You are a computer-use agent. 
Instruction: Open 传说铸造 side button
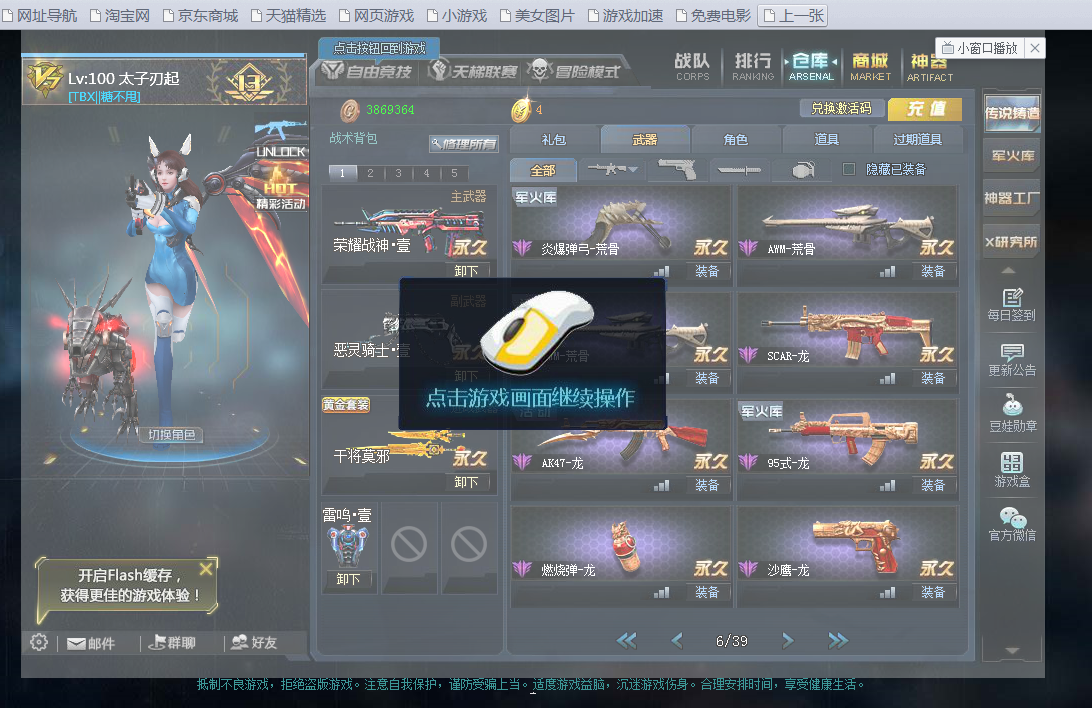(1012, 112)
